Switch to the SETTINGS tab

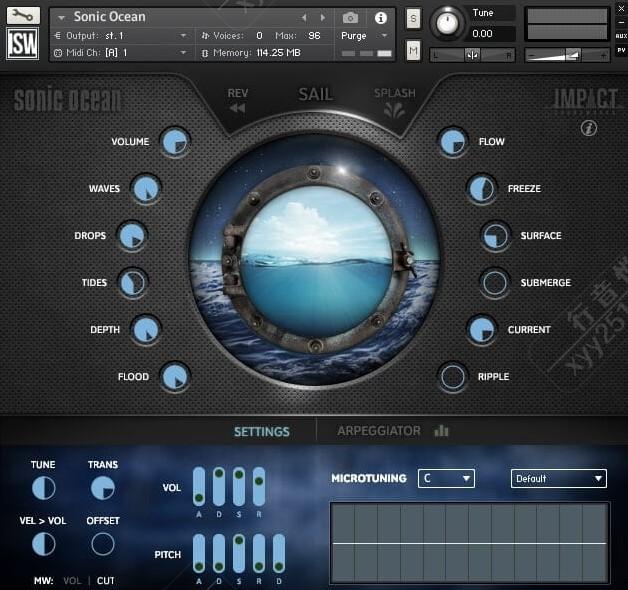point(262,431)
